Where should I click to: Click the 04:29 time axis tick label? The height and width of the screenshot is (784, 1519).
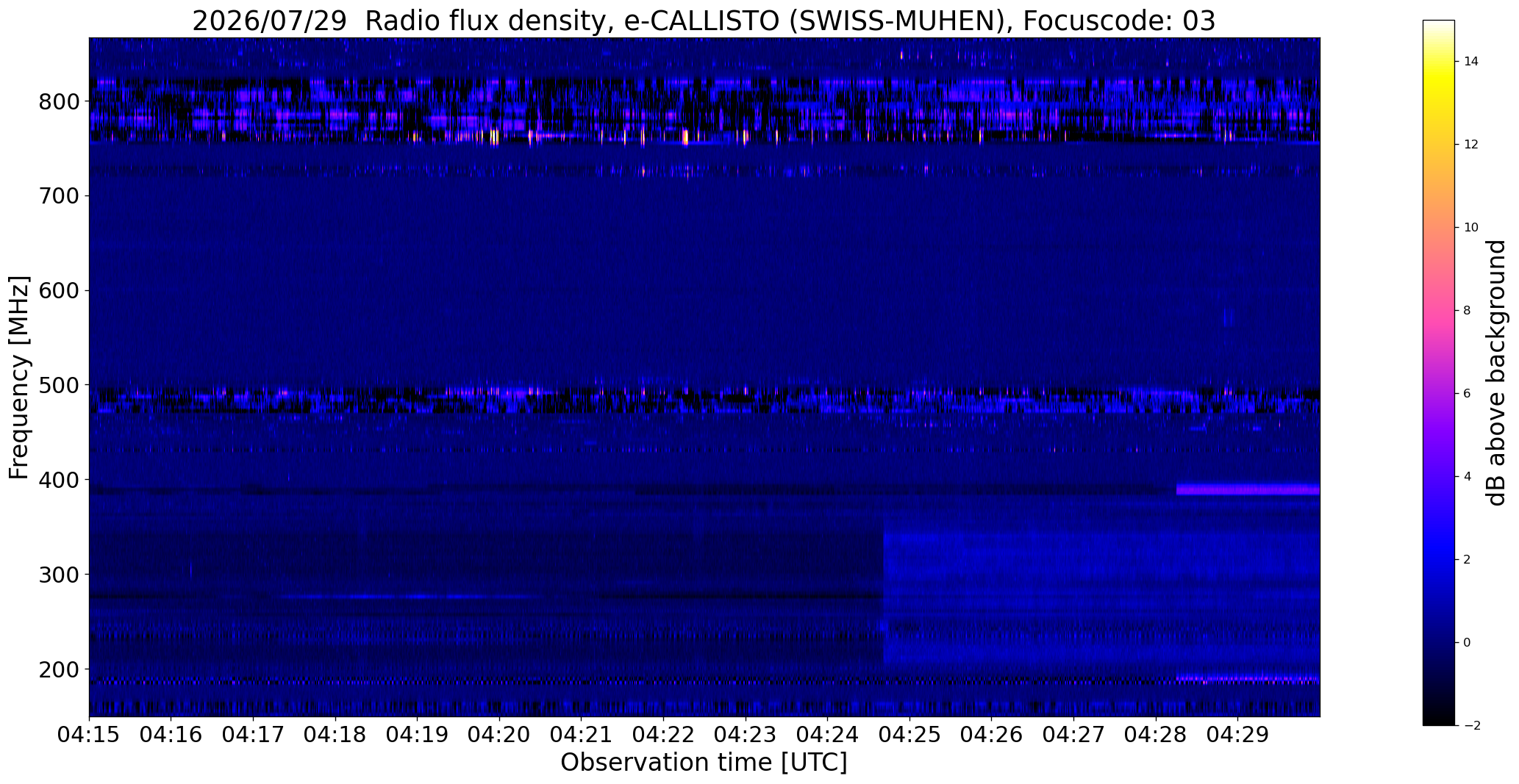click(1237, 735)
